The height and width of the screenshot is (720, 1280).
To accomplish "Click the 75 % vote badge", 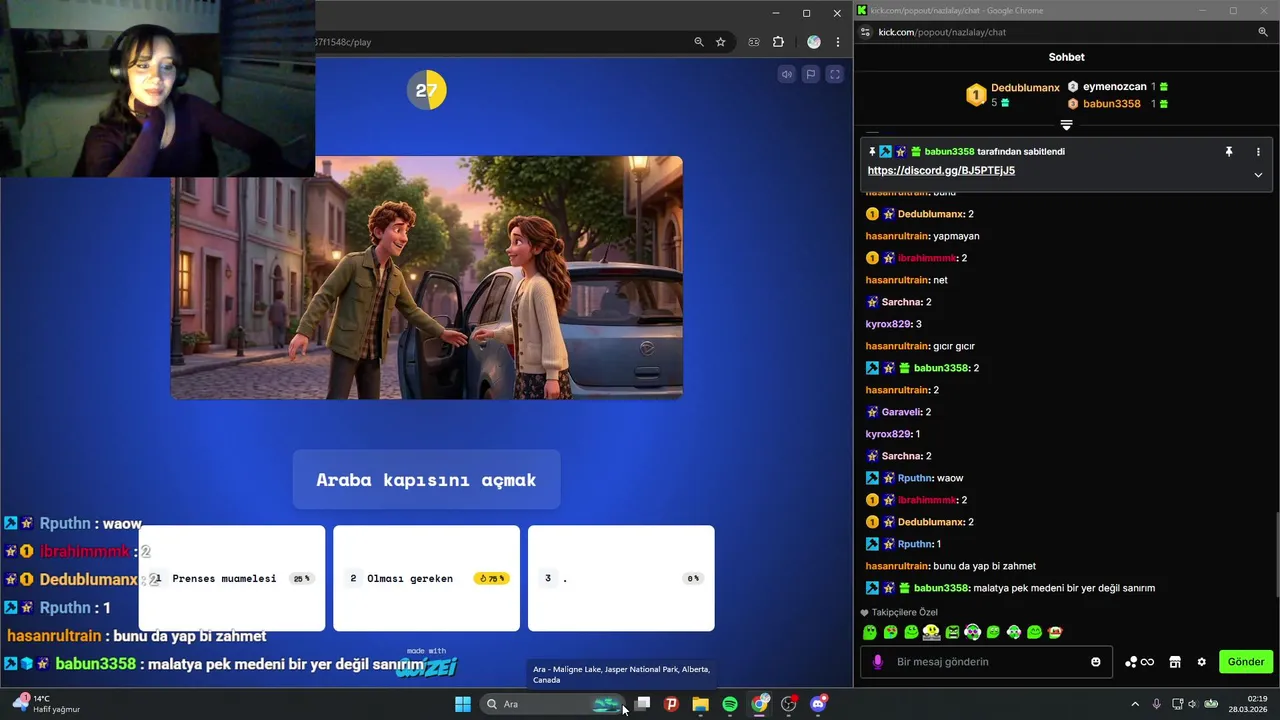I will point(491,578).
